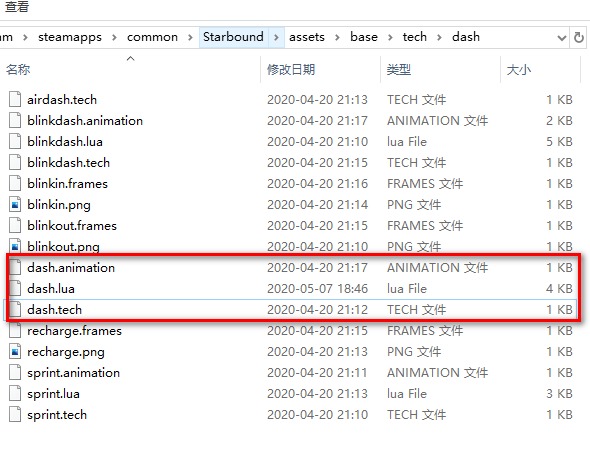Click the sprint.tech file icon
The width and height of the screenshot is (590, 459).
tap(15, 415)
